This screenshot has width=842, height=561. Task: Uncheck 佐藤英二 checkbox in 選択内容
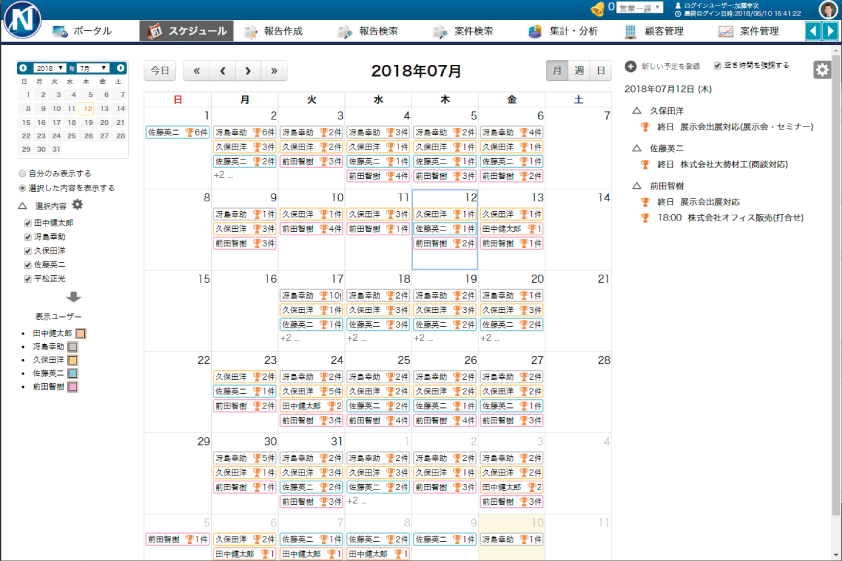tap(28, 265)
